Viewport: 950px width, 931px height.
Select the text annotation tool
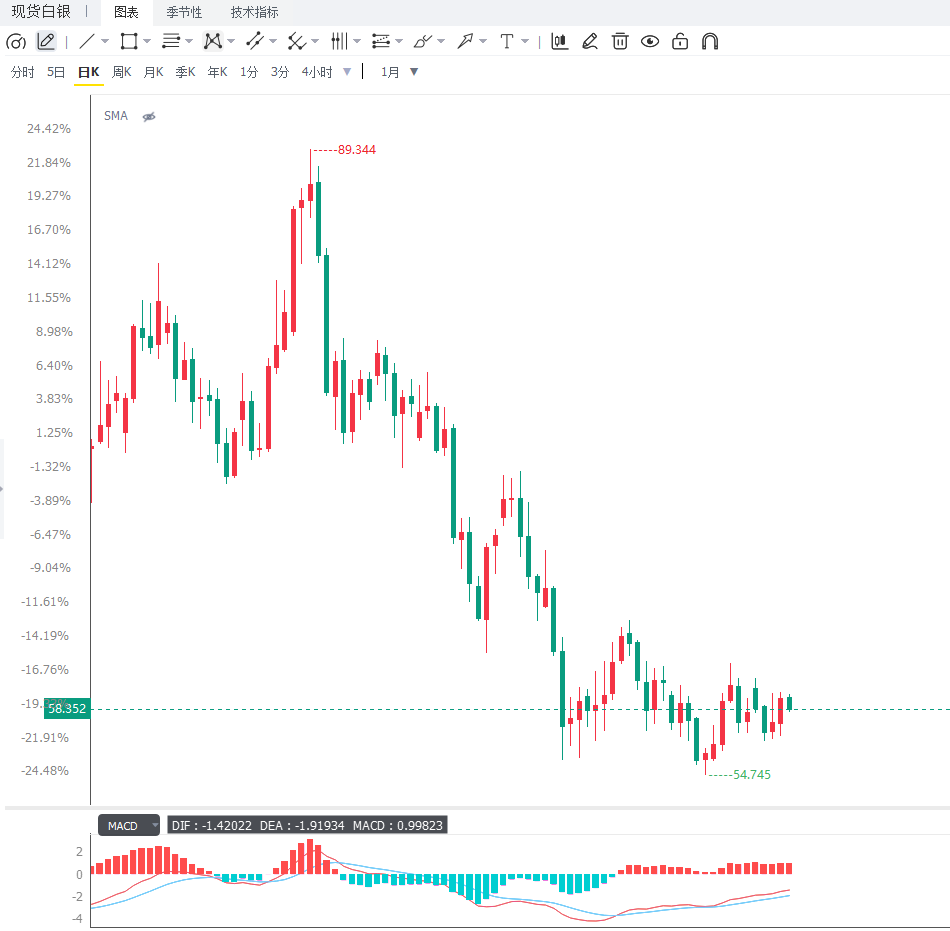point(507,41)
